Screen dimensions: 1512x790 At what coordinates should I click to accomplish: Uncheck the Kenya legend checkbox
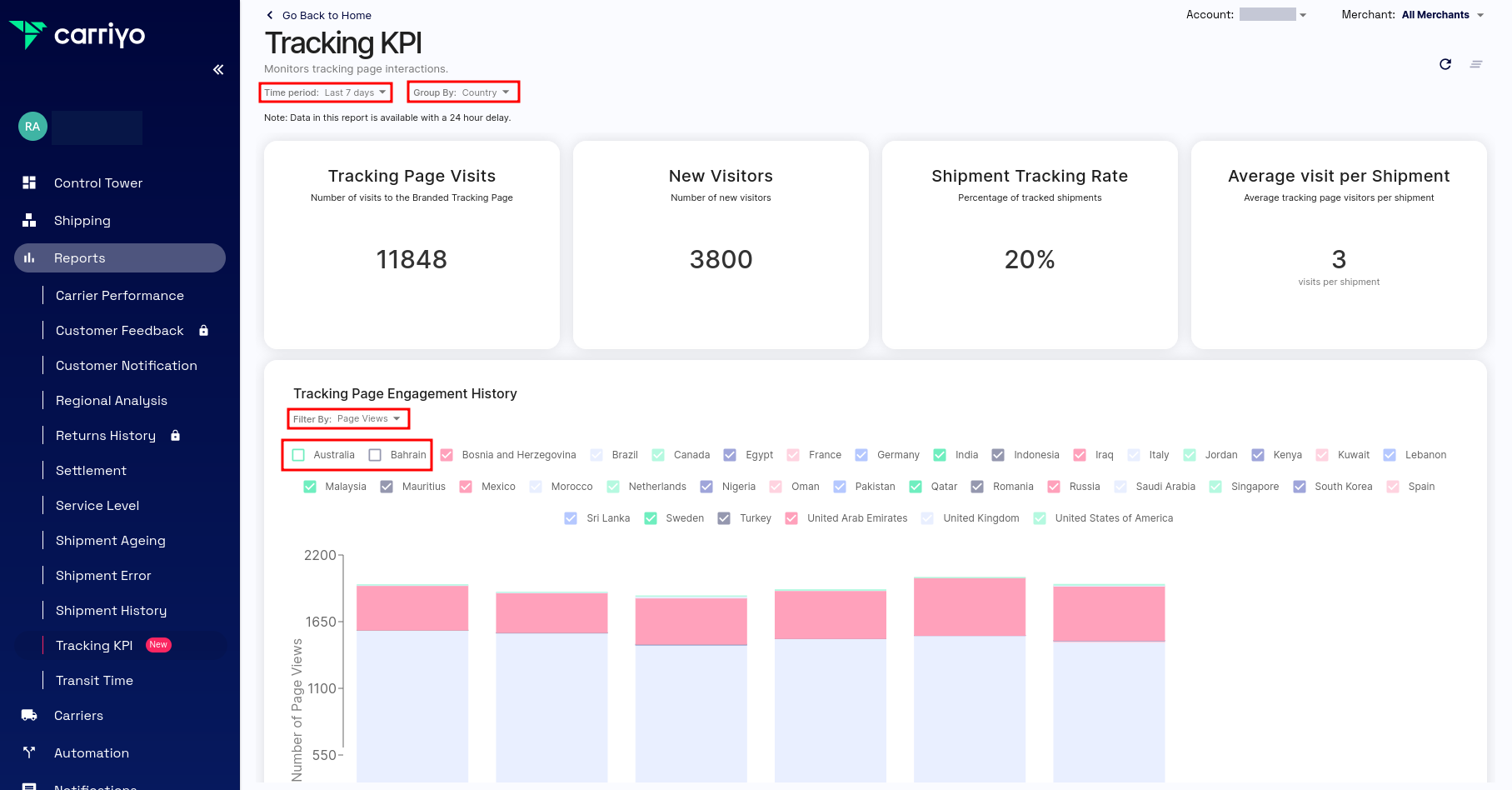pyautogui.click(x=1258, y=455)
